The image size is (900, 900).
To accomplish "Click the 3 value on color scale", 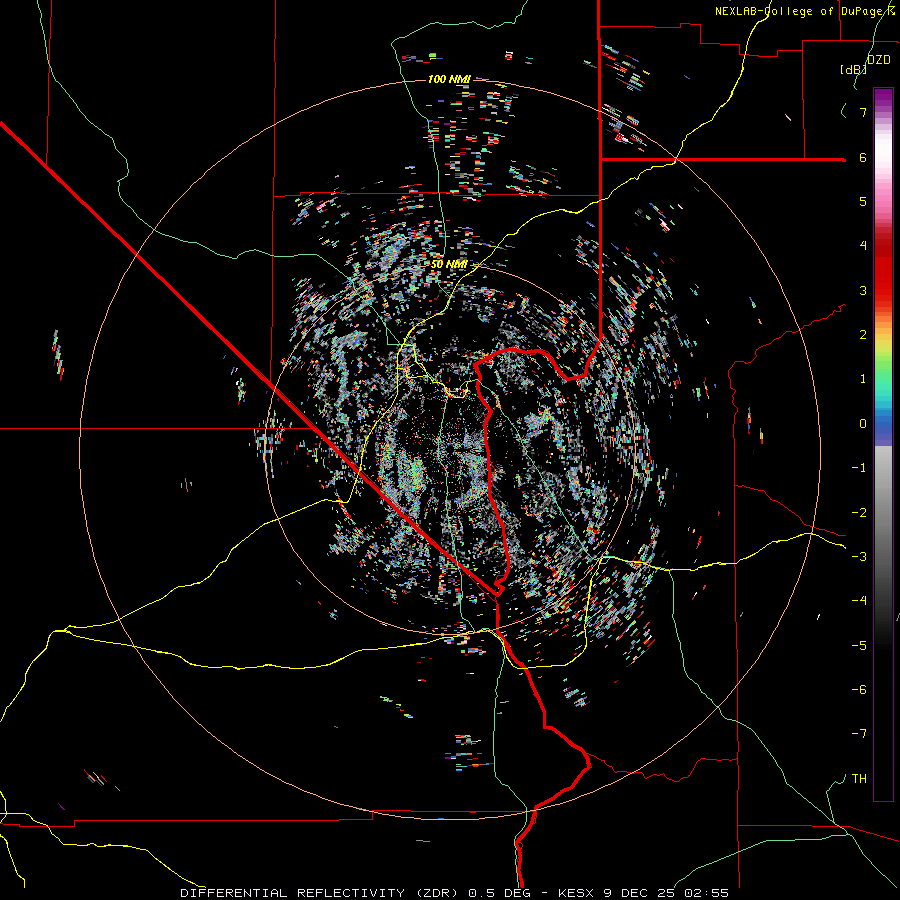I will pos(863,290).
